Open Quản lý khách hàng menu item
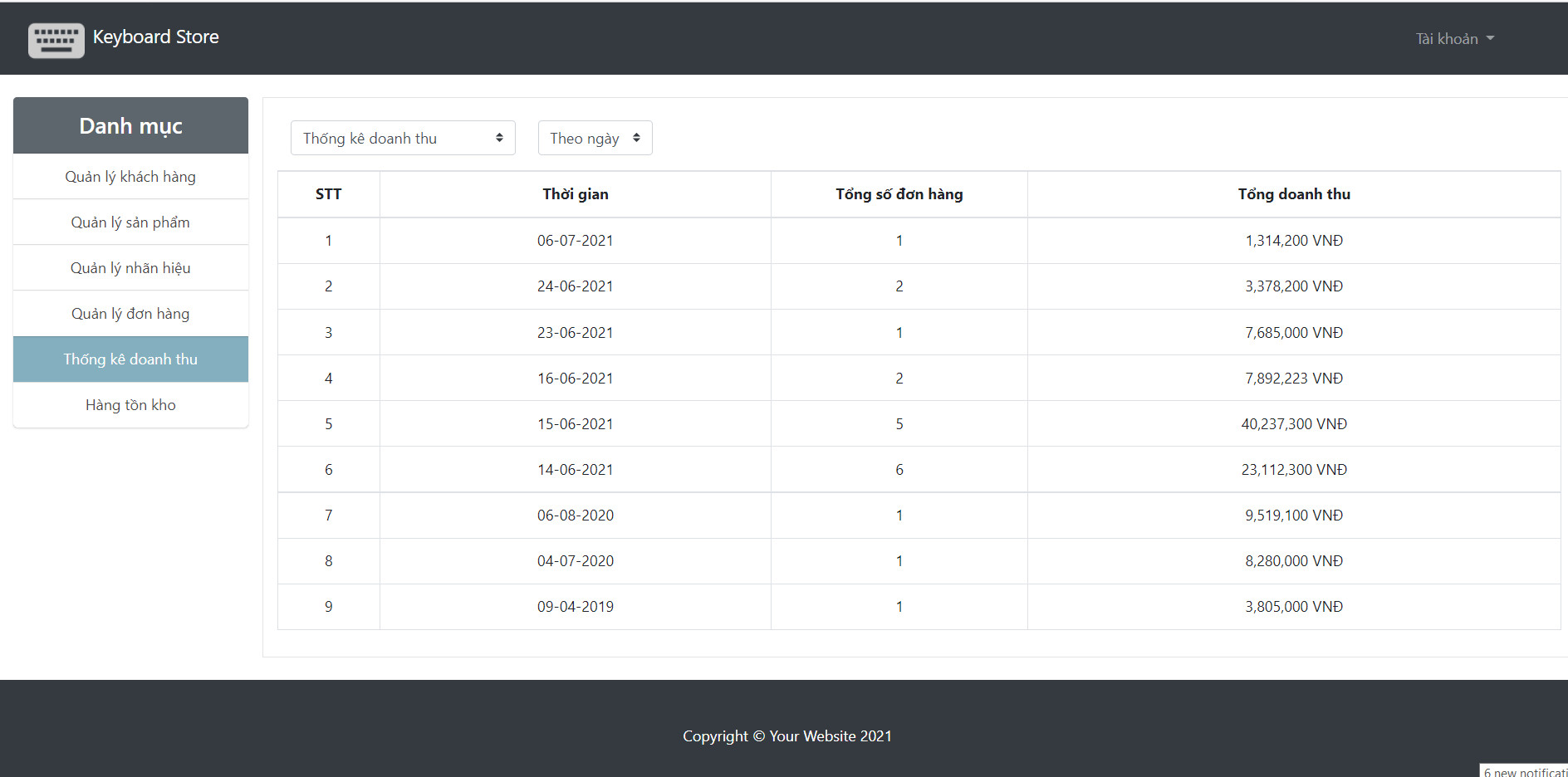Viewport: 1568px width, 777px height. 130,177
